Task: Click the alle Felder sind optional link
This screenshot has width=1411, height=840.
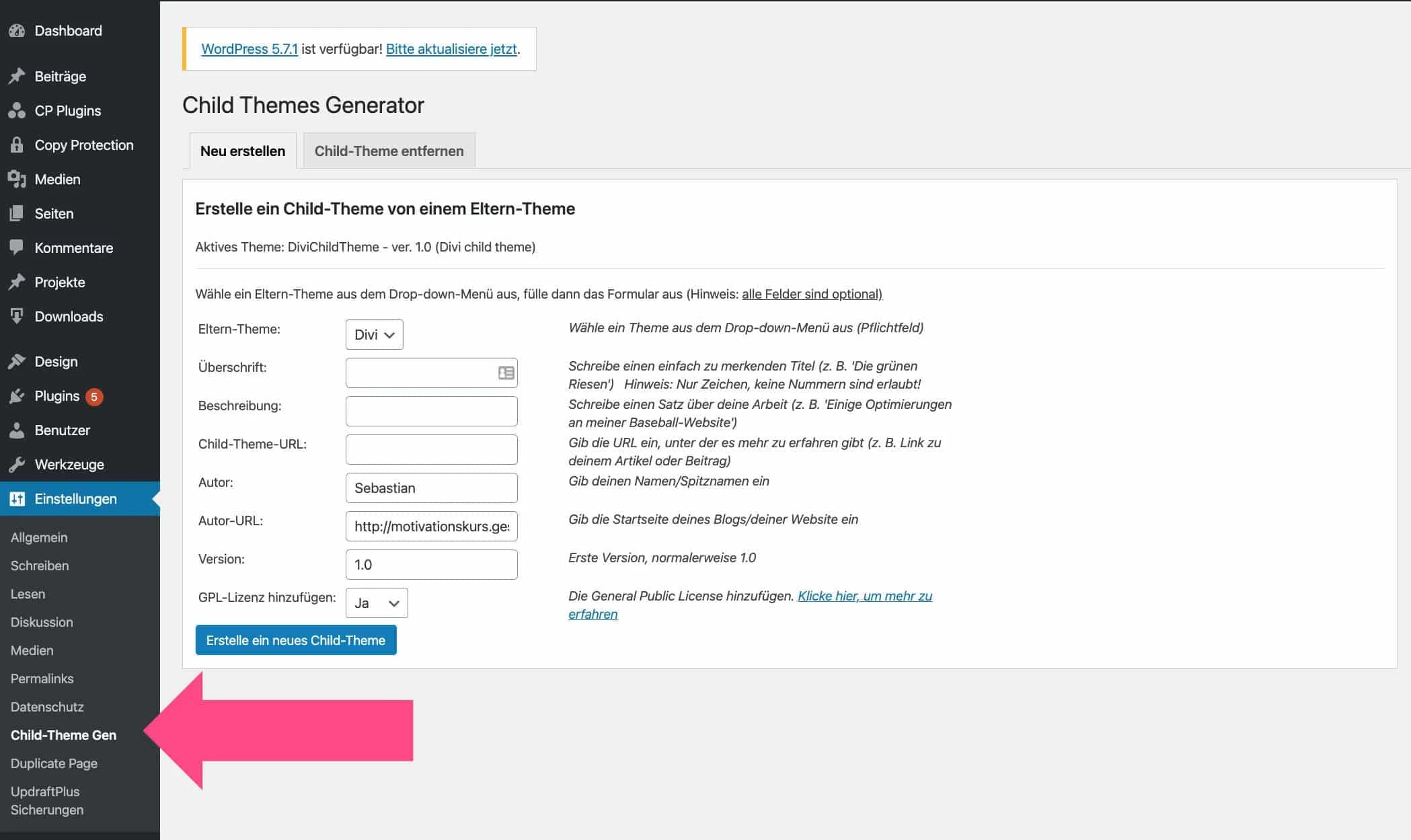Action: (x=811, y=294)
